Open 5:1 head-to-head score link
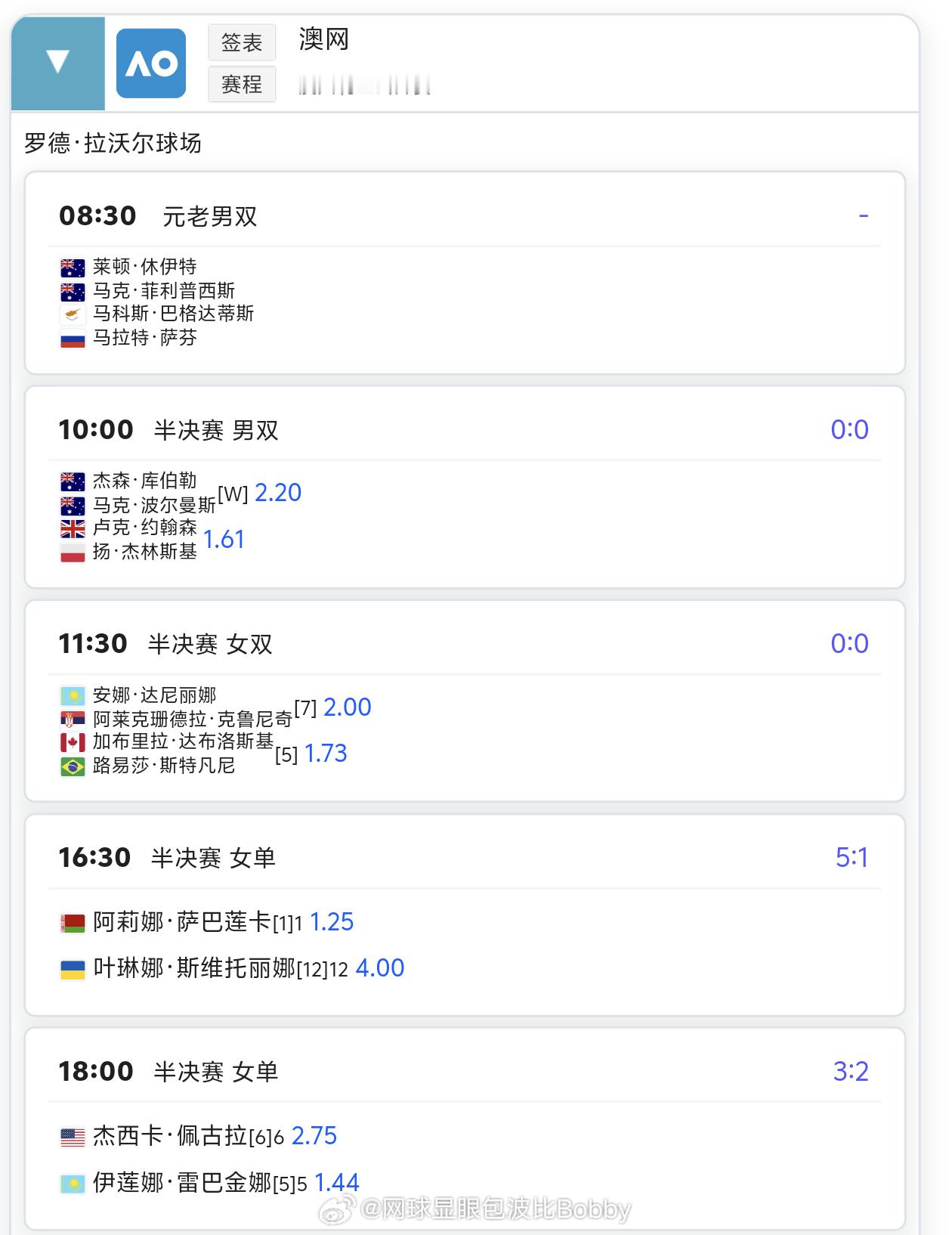Screen dimensions: 952x1235 point(852,857)
